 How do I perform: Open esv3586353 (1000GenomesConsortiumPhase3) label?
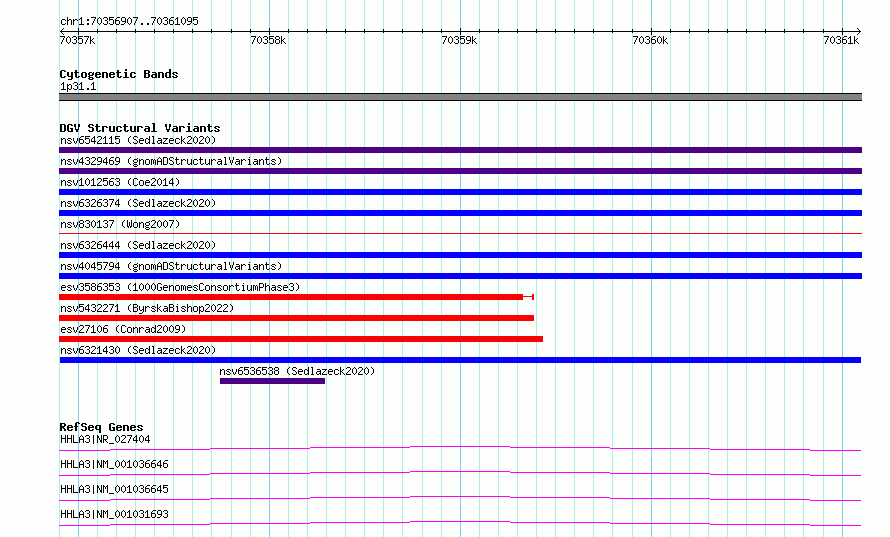tap(180, 287)
